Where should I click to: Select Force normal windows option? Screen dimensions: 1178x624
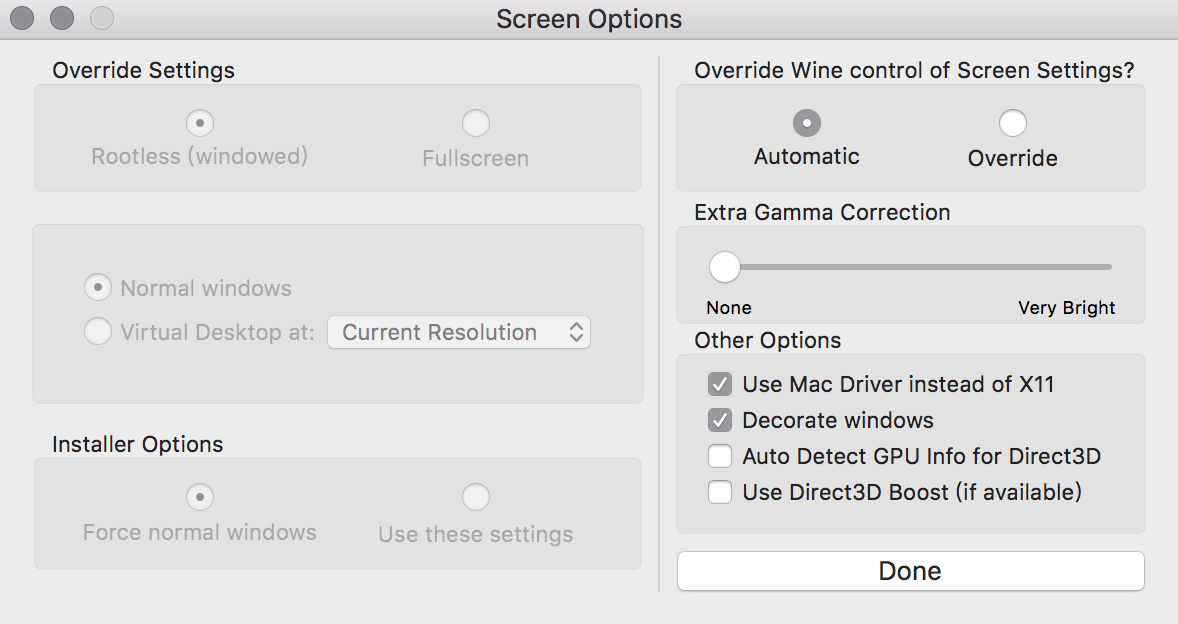point(200,496)
